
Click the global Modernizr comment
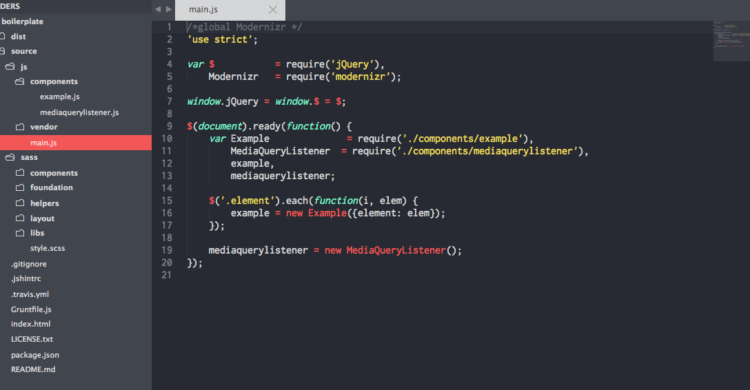[x=244, y=27]
